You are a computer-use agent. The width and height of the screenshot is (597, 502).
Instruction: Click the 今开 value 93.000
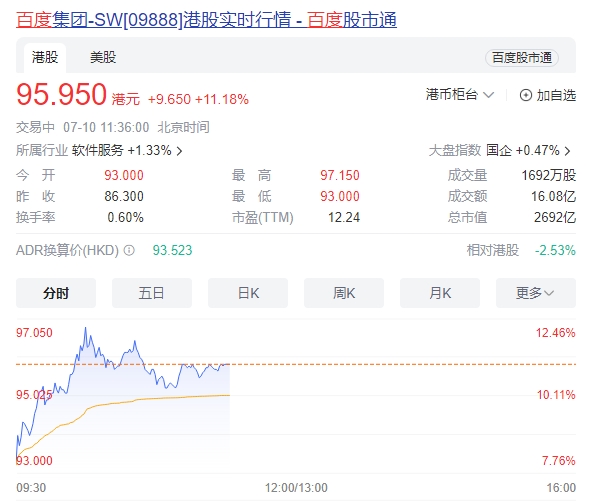124,175
